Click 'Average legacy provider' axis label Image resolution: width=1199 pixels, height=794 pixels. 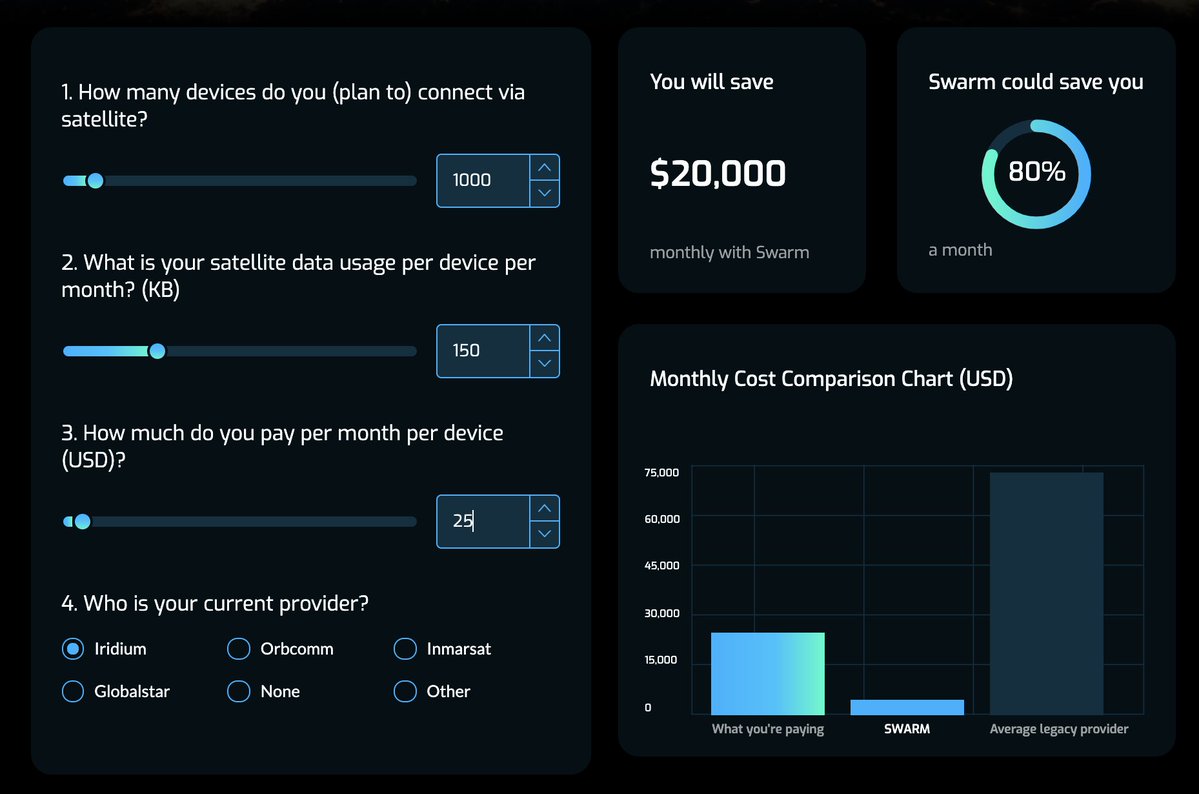[x=1059, y=729]
